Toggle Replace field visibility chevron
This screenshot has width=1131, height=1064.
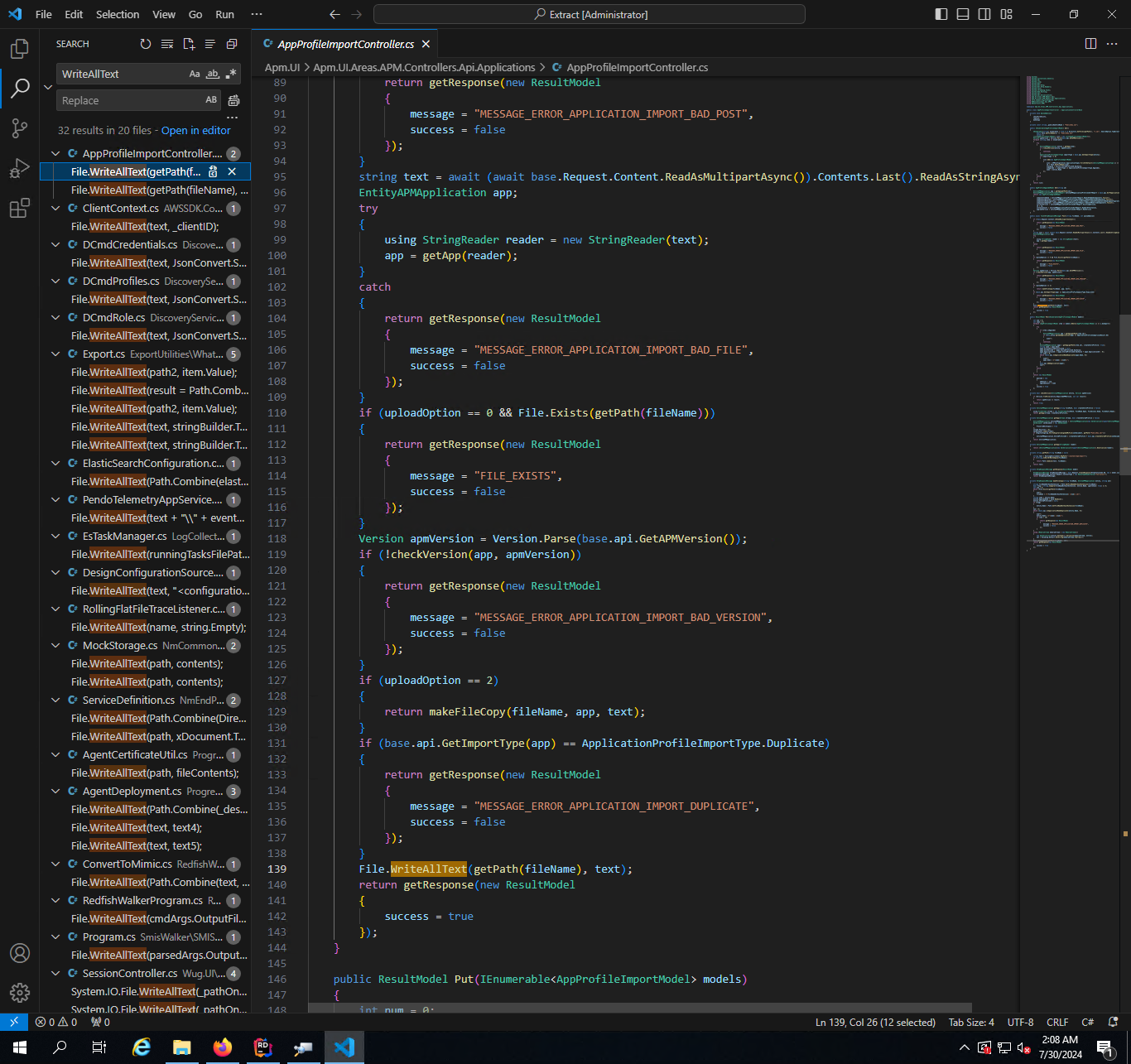coord(48,87)
